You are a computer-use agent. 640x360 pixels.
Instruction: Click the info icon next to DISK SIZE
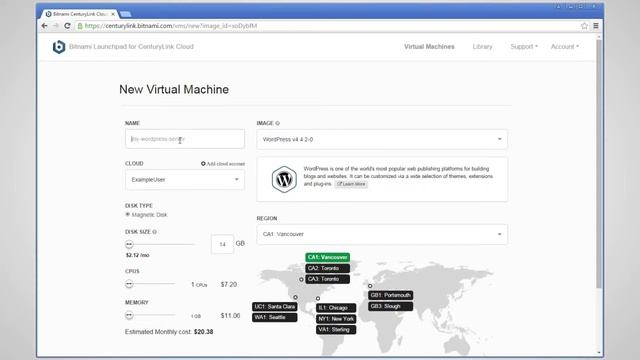tap(155, 232)
